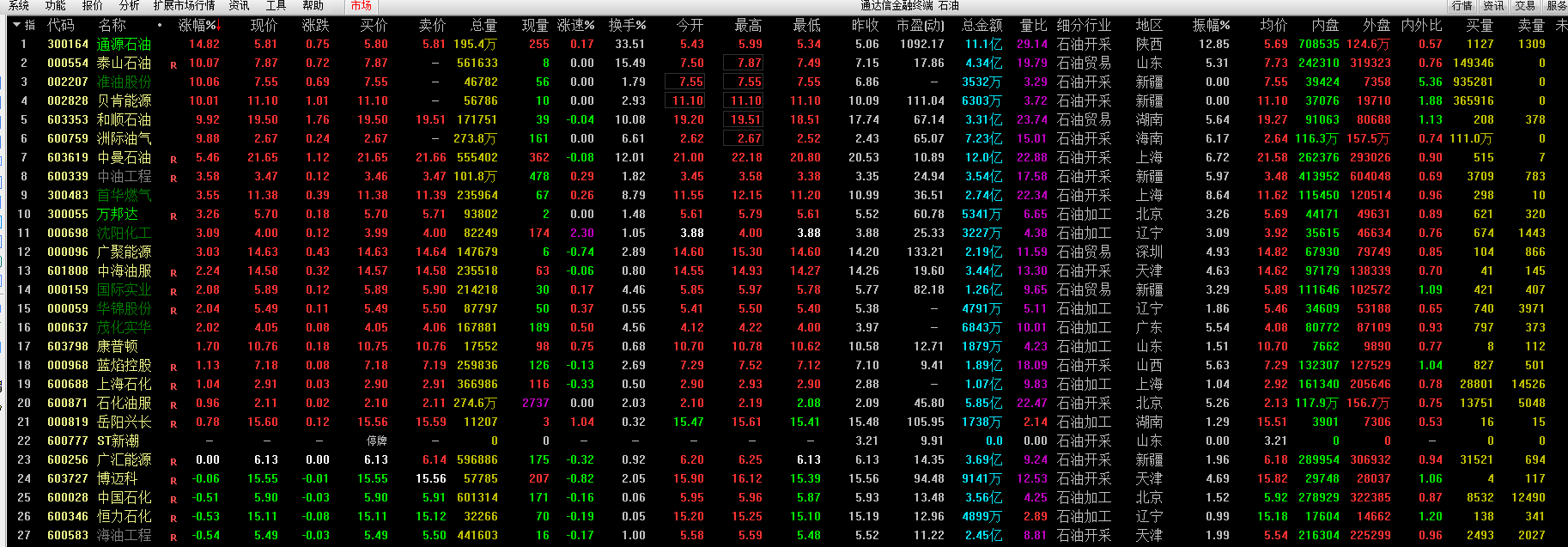Sort by the 现价 column header
Image resolution: width=1568 pixels, height=547 pixels.
click(264, 25)
